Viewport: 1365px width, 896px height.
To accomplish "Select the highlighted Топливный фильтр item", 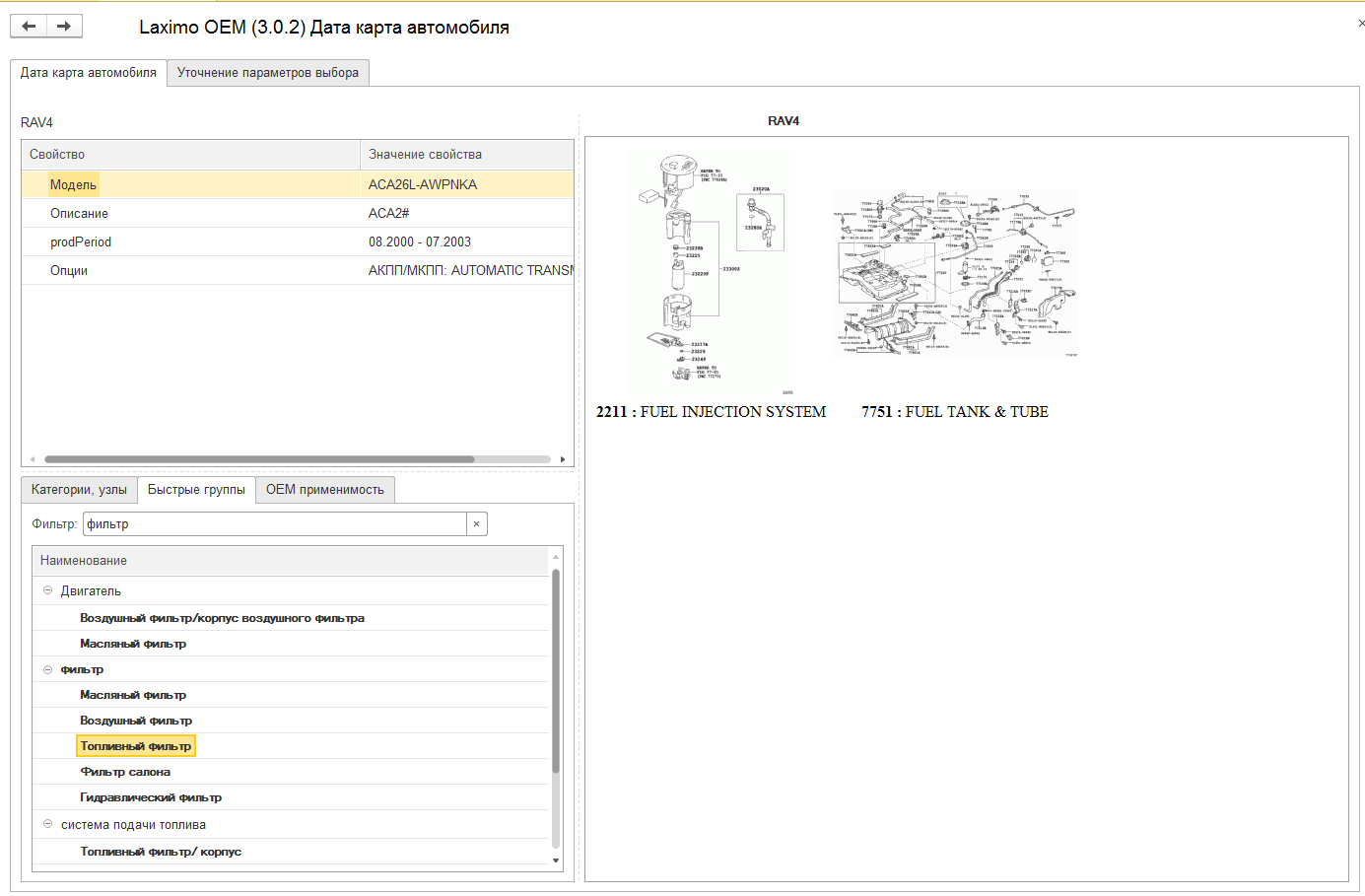I will (x=136, y=746).
